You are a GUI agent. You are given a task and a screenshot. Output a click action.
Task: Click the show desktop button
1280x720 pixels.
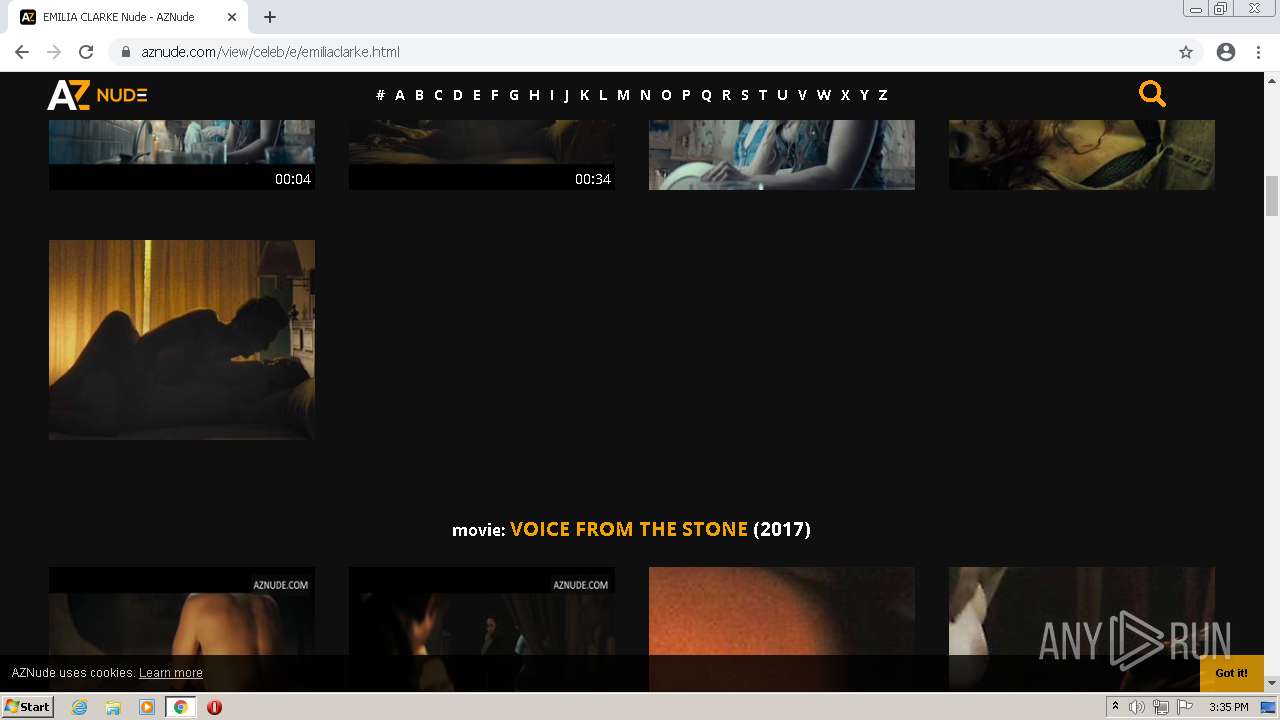(1268, 707)
